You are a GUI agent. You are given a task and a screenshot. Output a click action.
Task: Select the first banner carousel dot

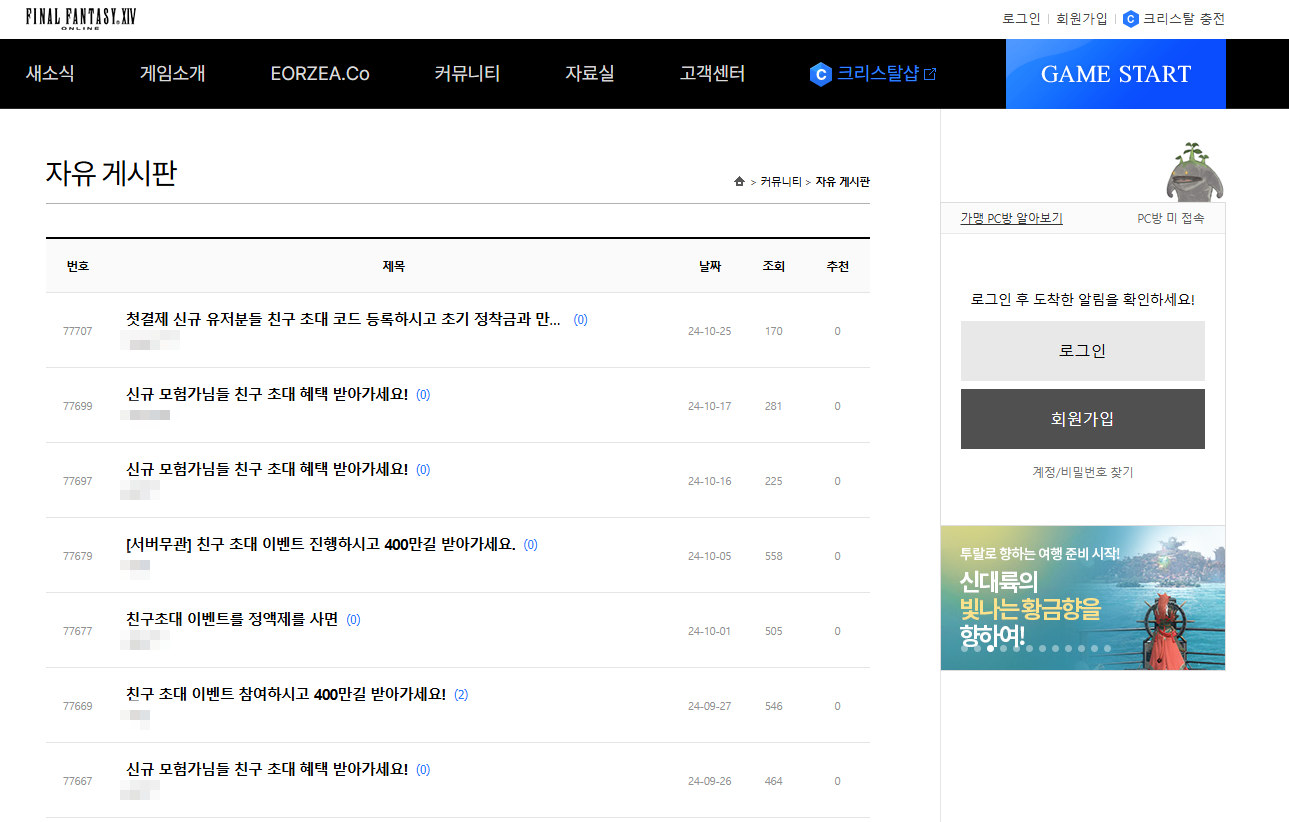(965, 648)
